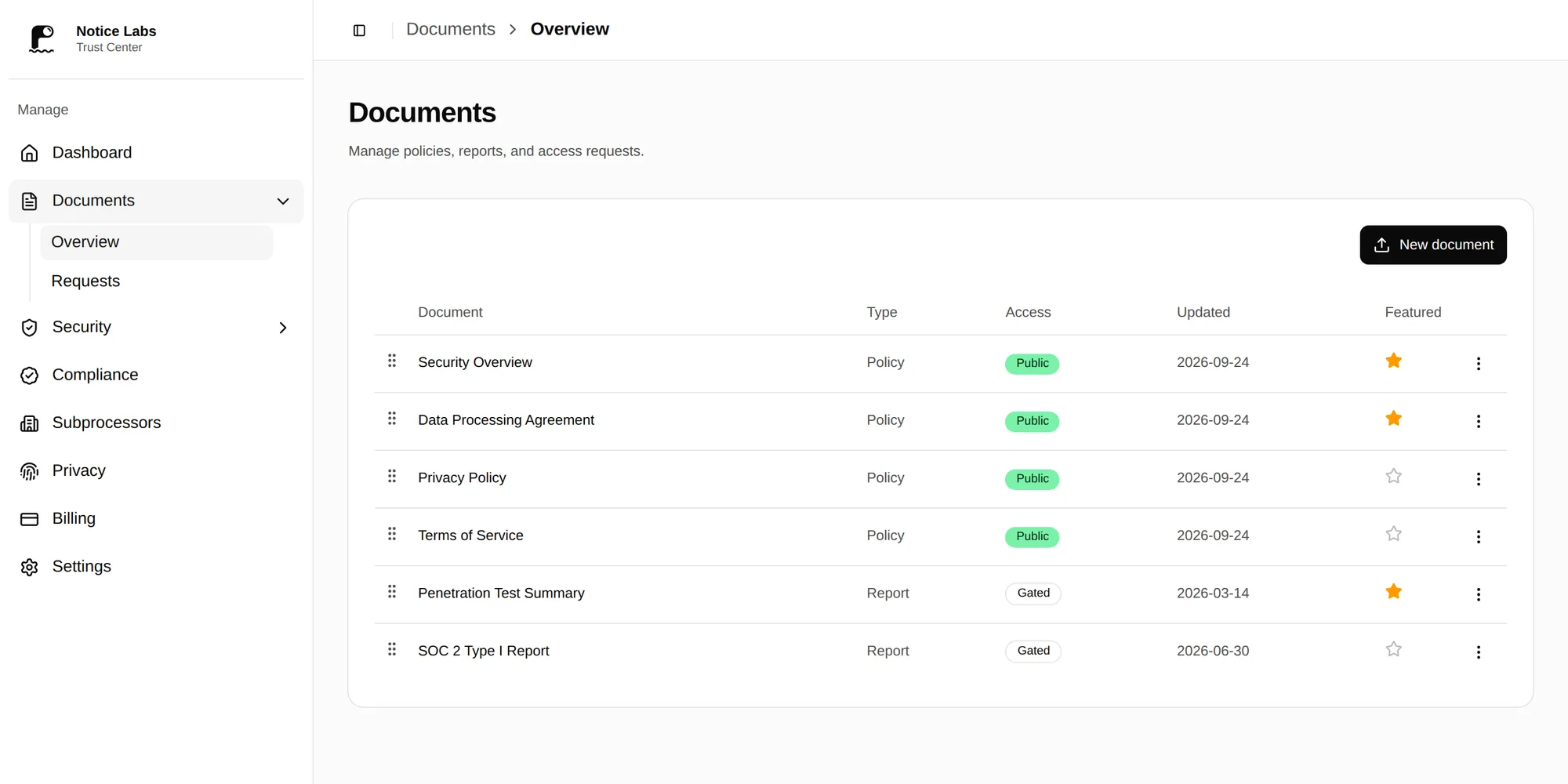
Task: Open the Terms of Service document name
Action: click(470, 535)
